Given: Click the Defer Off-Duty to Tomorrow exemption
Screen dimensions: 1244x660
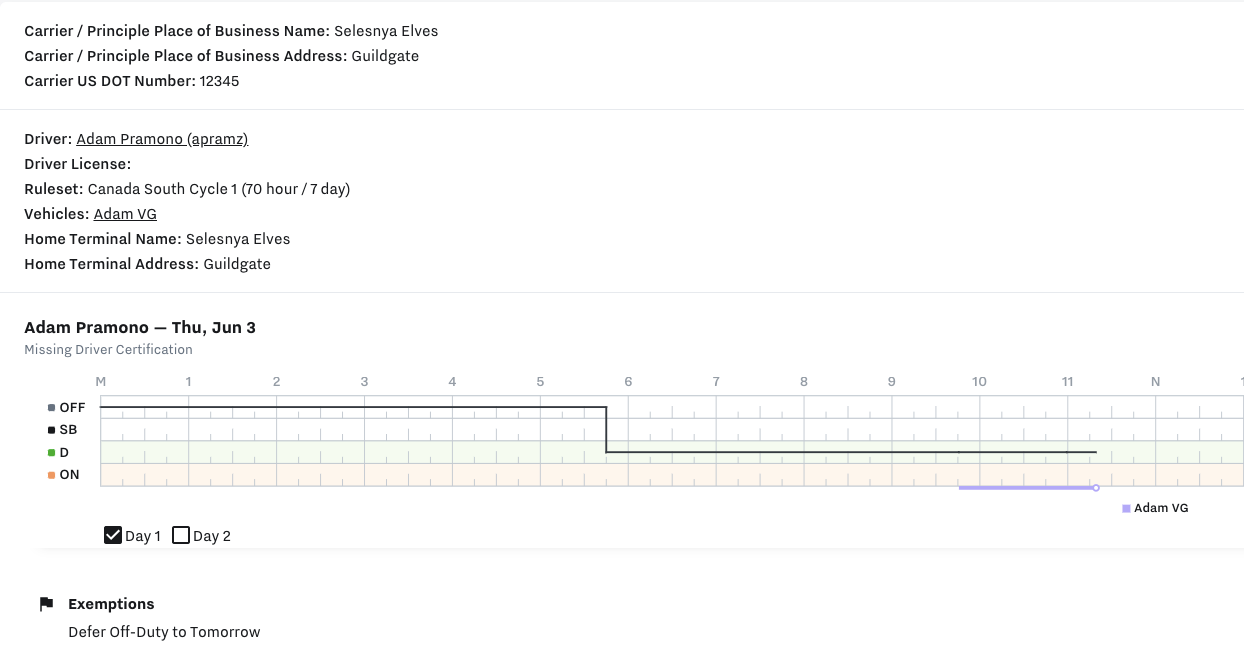Looking at the screenshot, I should point(164,632).
